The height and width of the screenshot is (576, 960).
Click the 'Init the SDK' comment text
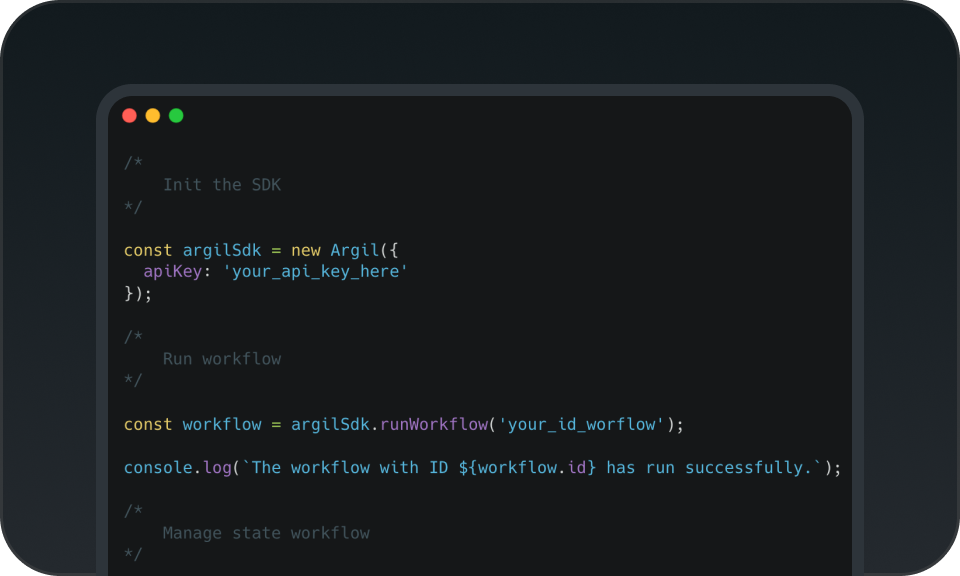pos(222,185)
